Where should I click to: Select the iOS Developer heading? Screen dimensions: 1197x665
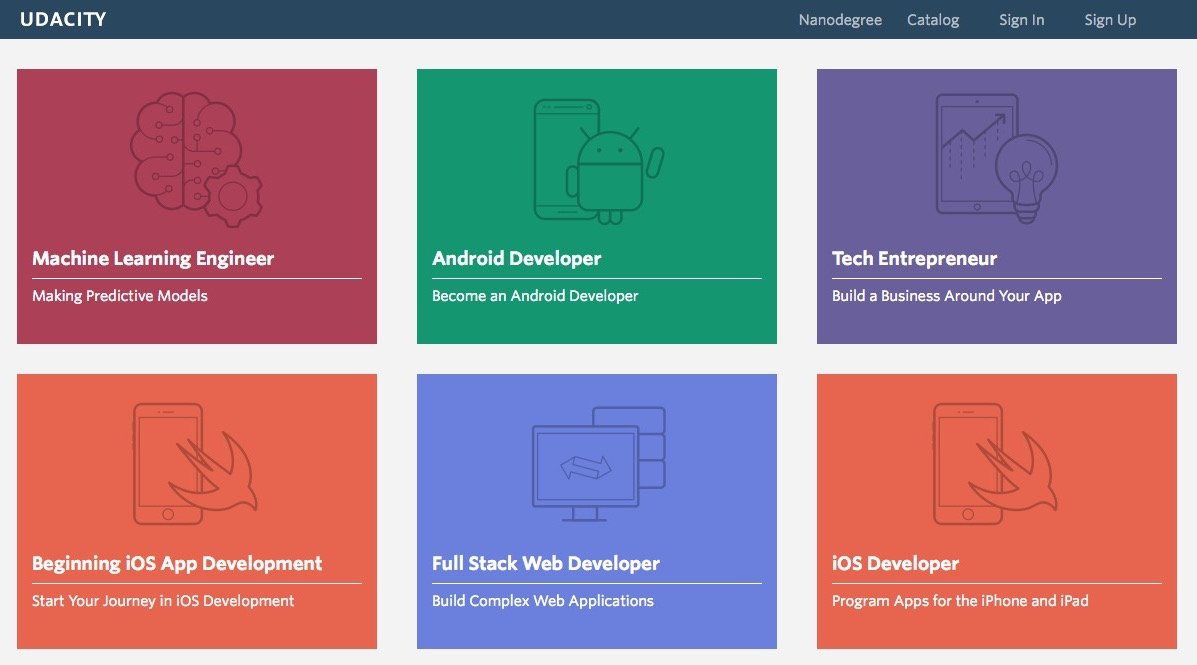tap(895, 564)
